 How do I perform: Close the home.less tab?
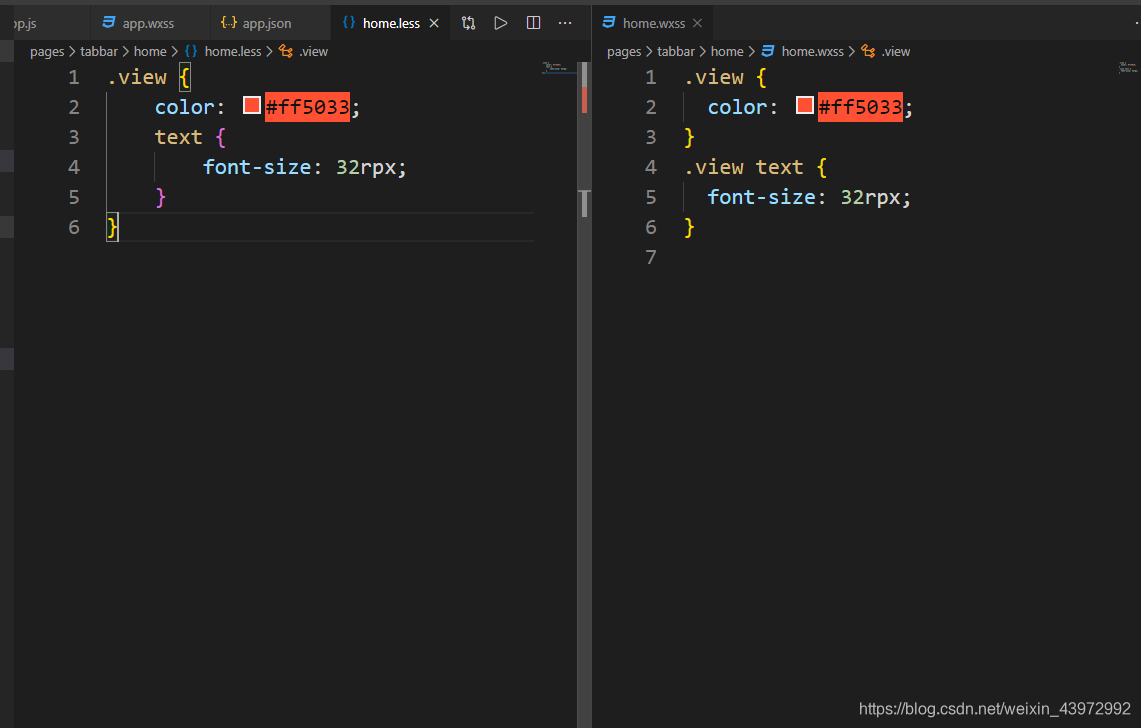tap(434, 23)
